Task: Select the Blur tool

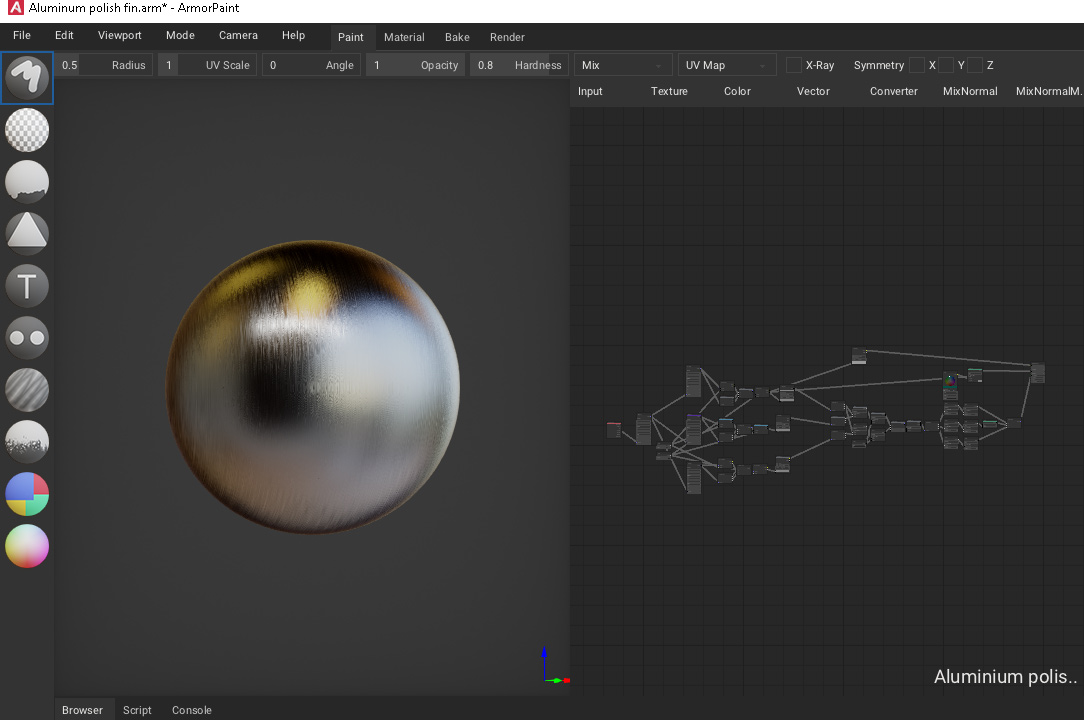Action: coord(26,390)
